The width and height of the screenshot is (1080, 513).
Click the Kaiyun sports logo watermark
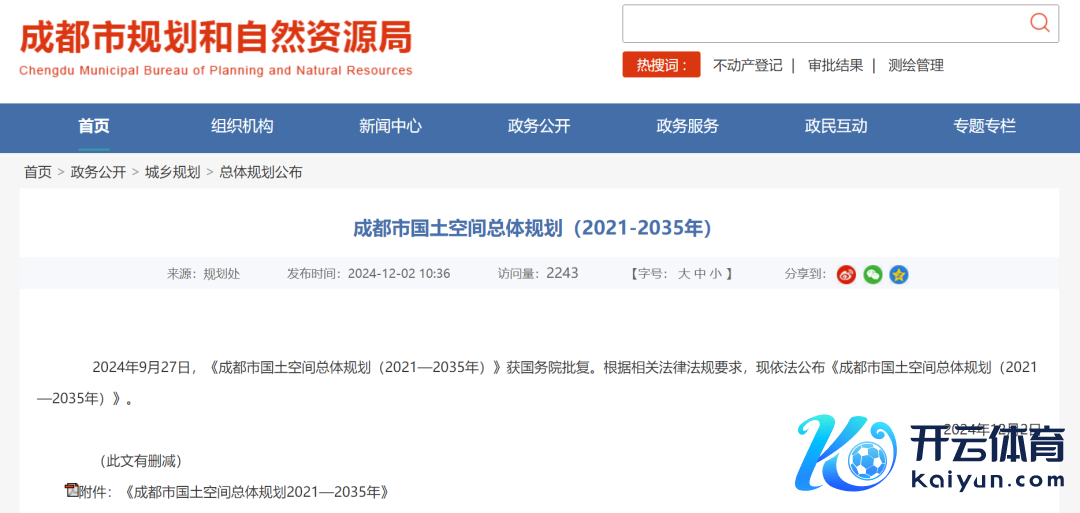930,455
